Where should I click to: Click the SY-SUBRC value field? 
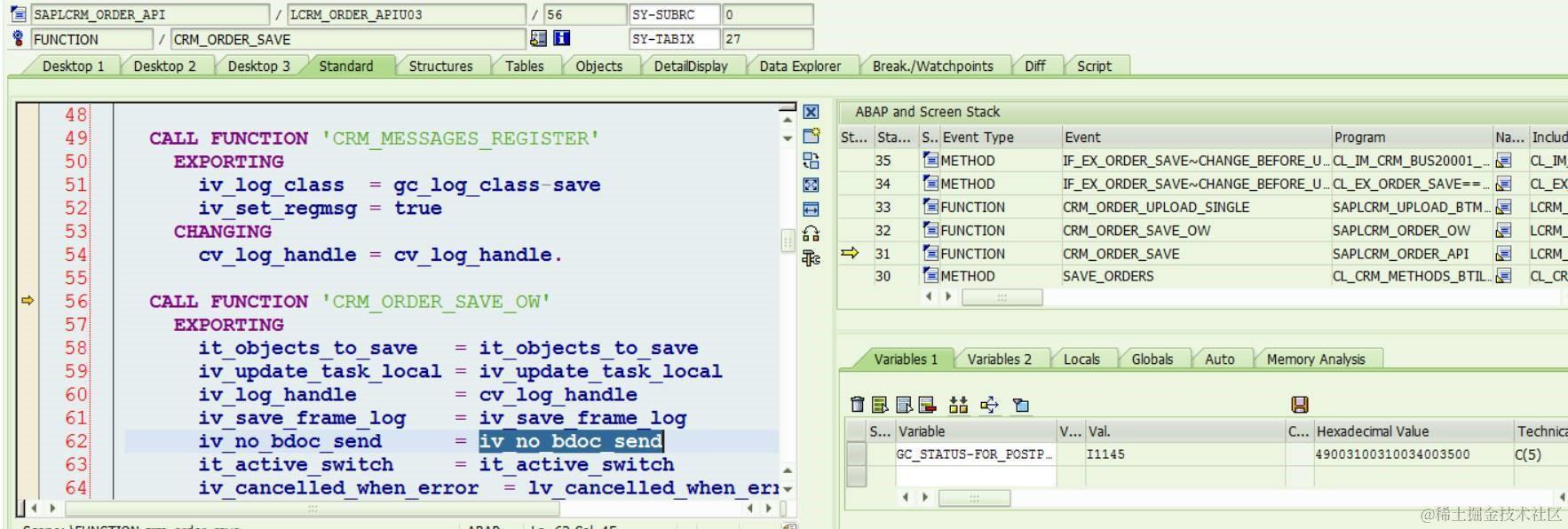(767, 14)
